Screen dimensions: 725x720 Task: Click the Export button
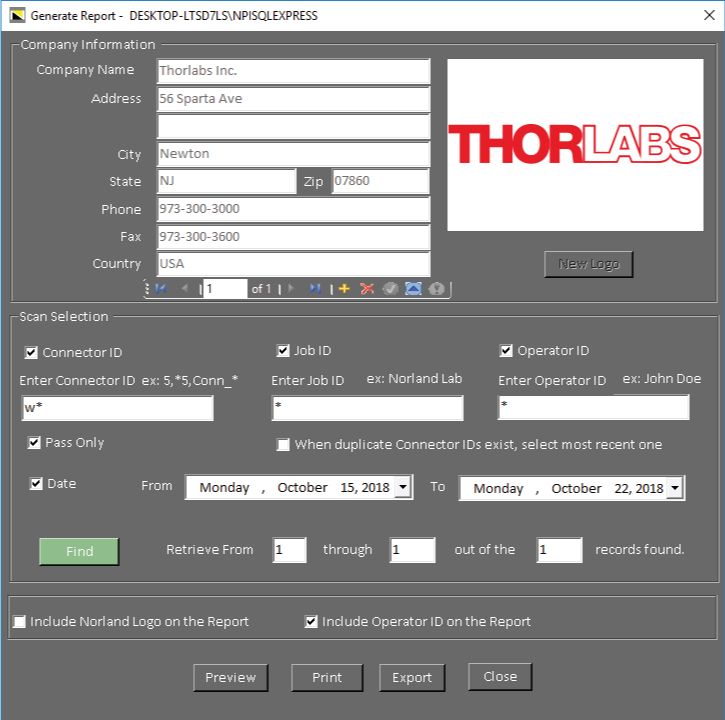coord(412,677)
